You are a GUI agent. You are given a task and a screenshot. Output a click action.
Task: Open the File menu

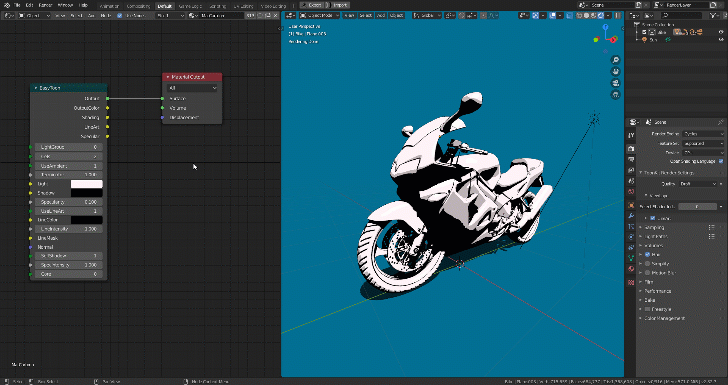point(17,5)
